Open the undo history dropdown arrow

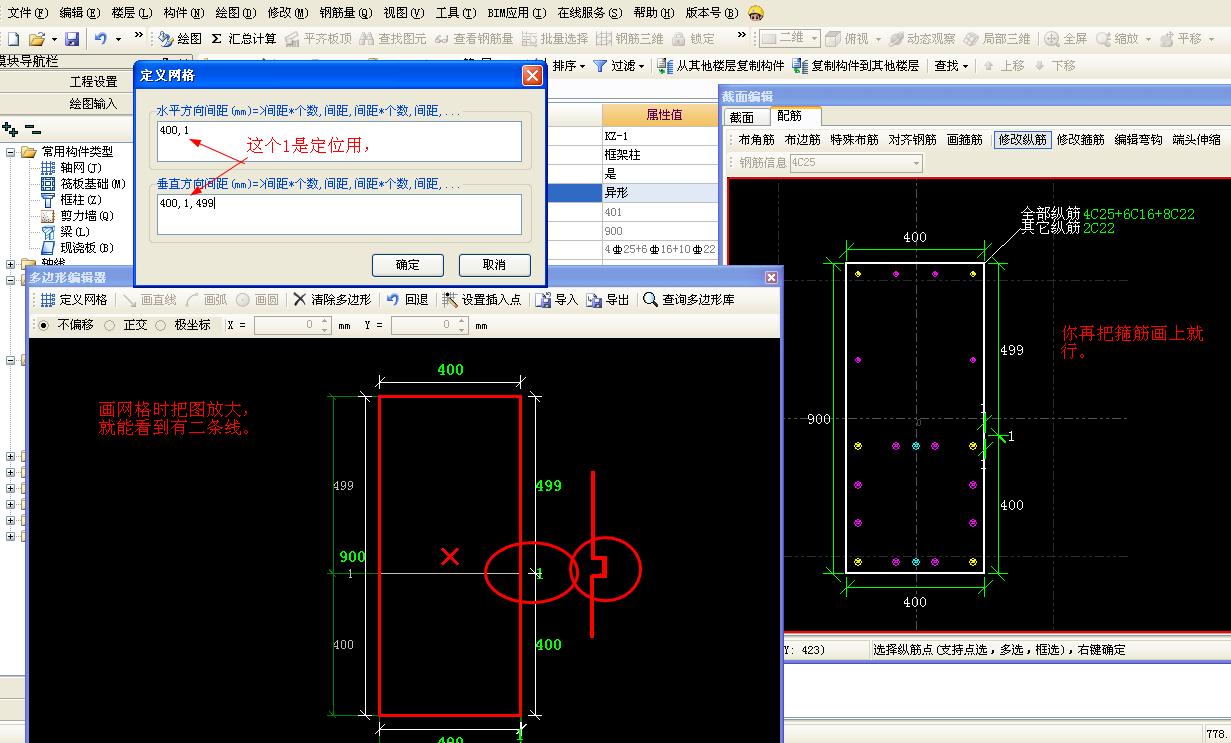pos(118,39)
